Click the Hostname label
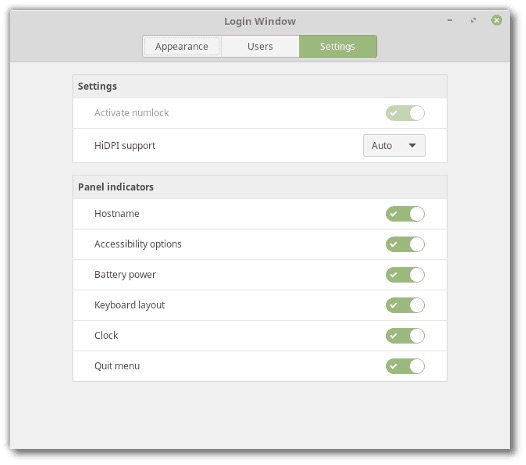The width and height of the screenshot is (526, 465). click(x=117, y=214)
